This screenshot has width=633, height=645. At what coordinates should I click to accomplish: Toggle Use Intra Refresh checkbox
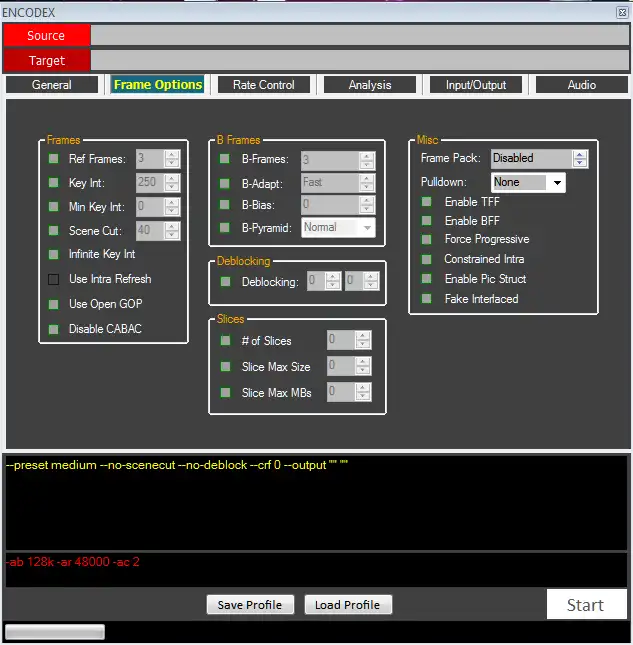[54, 279]
